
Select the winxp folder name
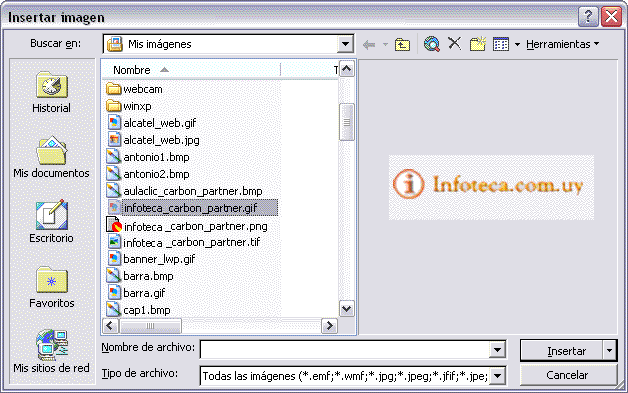coord(137,106)
